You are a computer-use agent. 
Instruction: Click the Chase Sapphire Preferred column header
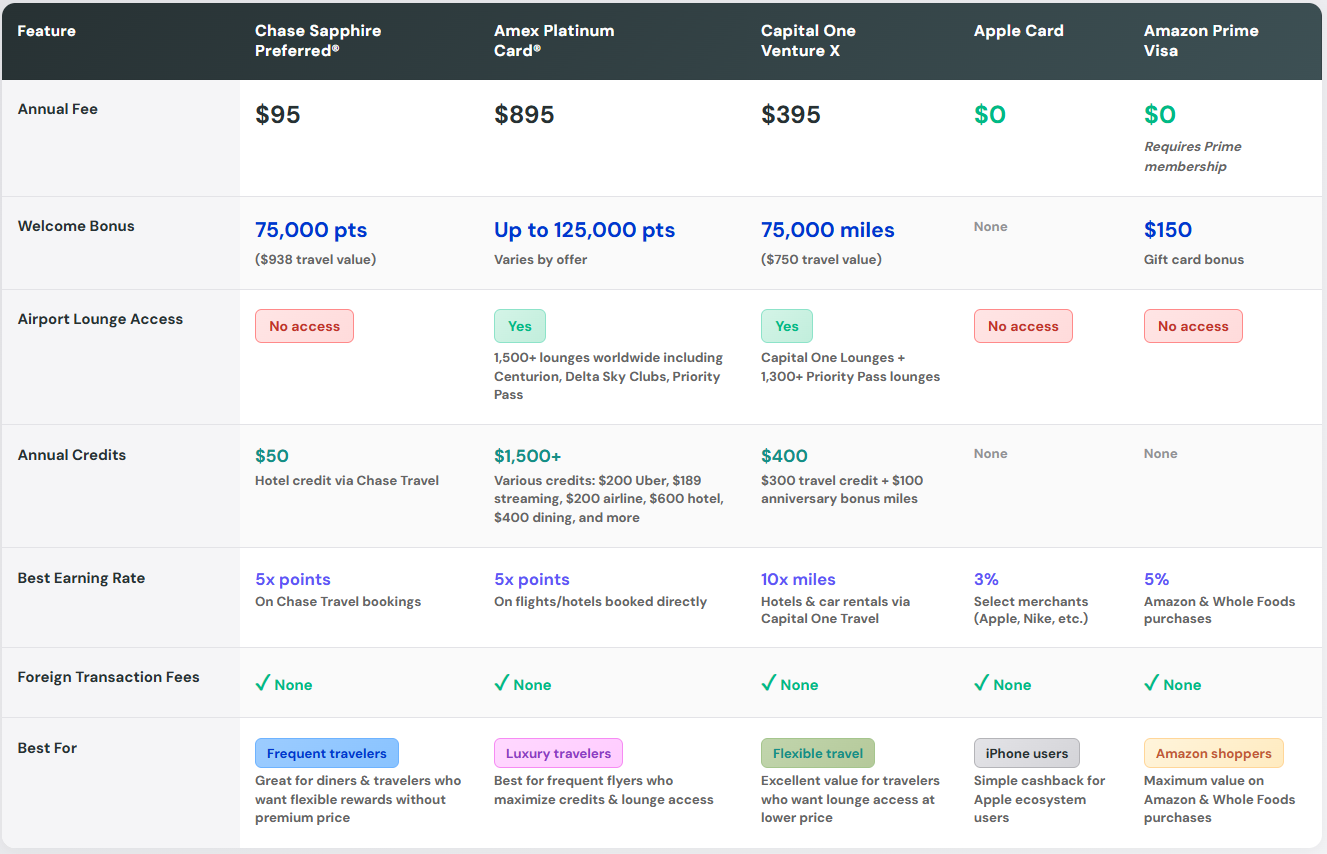pos(318,40)
